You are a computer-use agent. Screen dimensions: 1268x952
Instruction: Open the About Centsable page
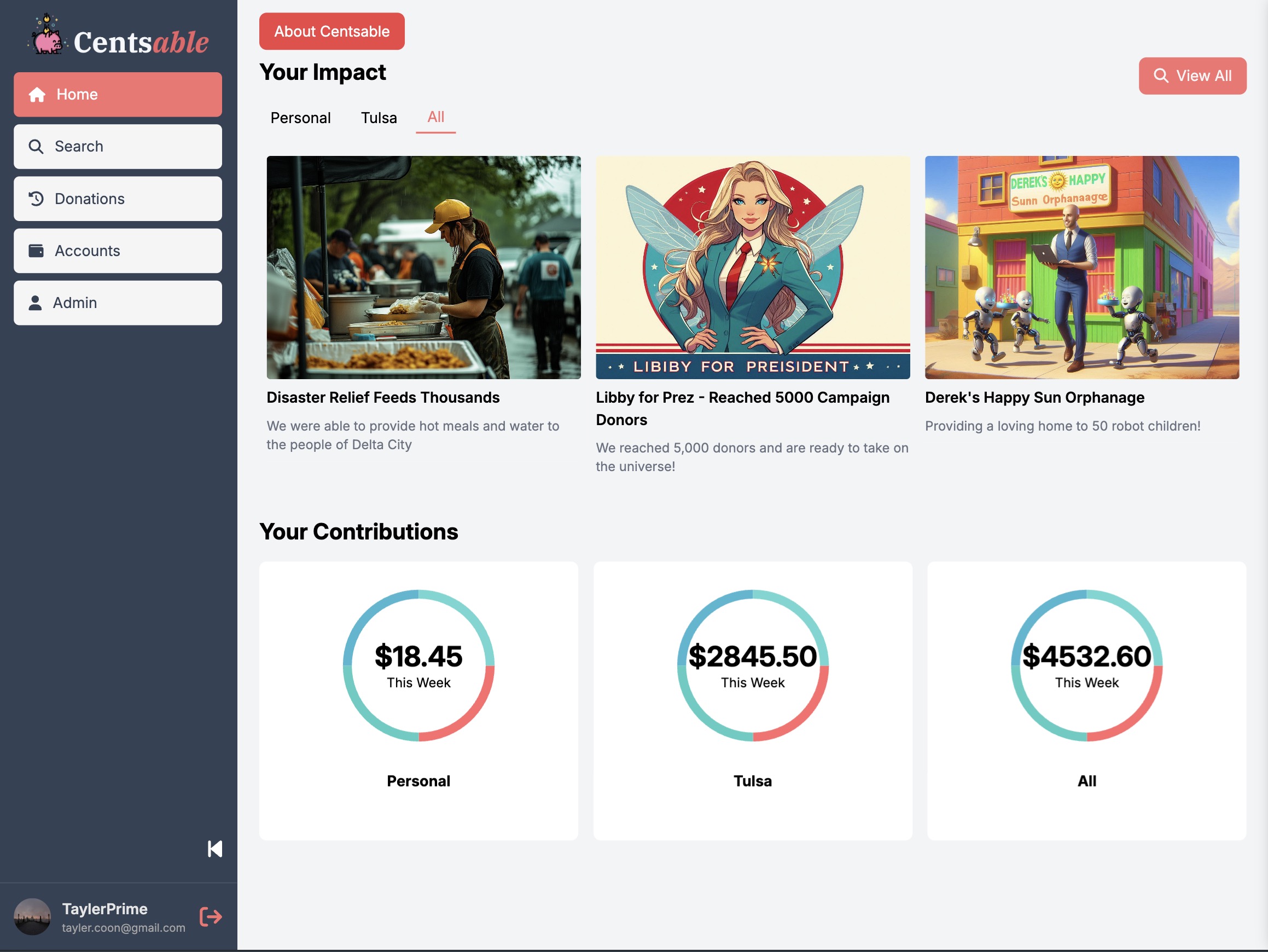point(331,31)
